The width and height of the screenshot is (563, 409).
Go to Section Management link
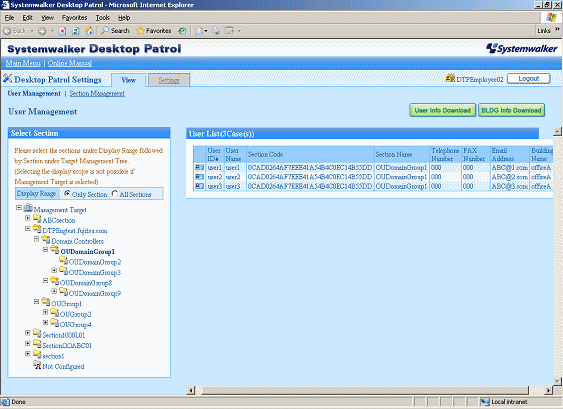pos(97,93)
